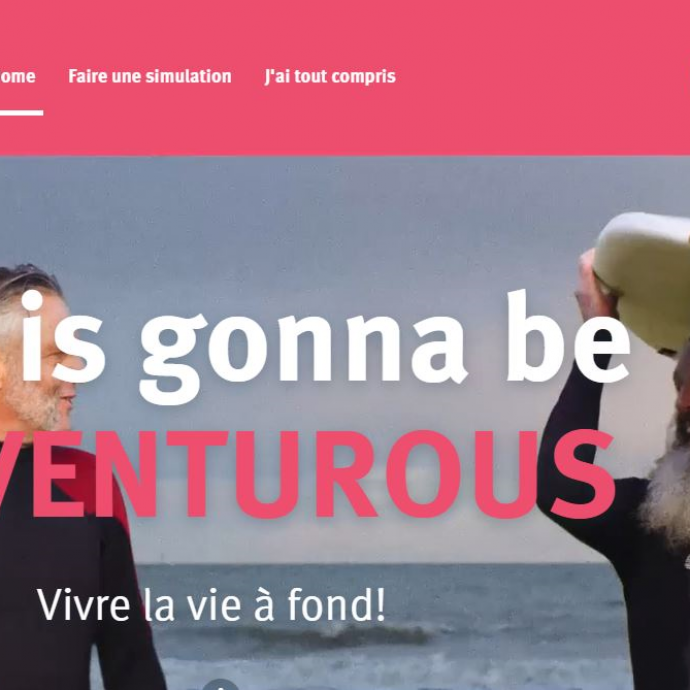Screen dimensions: 690x690
Task: Go to J'ai tout compris menu item
Action: point(330,77)
